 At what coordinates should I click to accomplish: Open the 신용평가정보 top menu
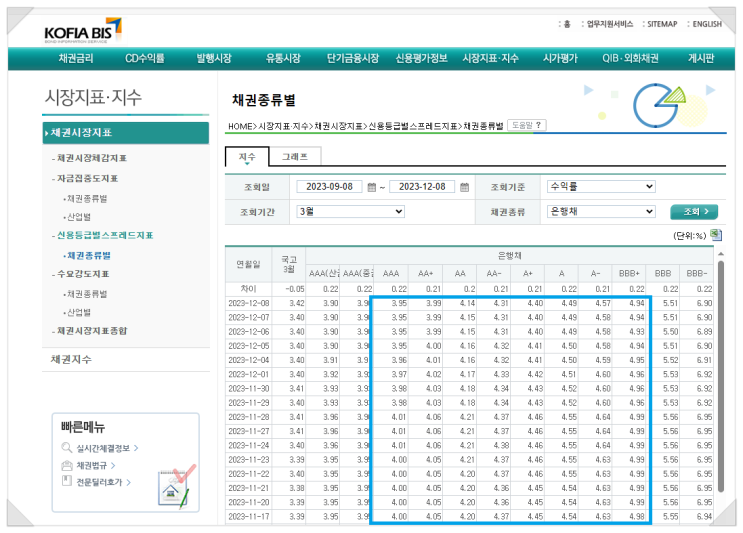click(x=421, y=59)
